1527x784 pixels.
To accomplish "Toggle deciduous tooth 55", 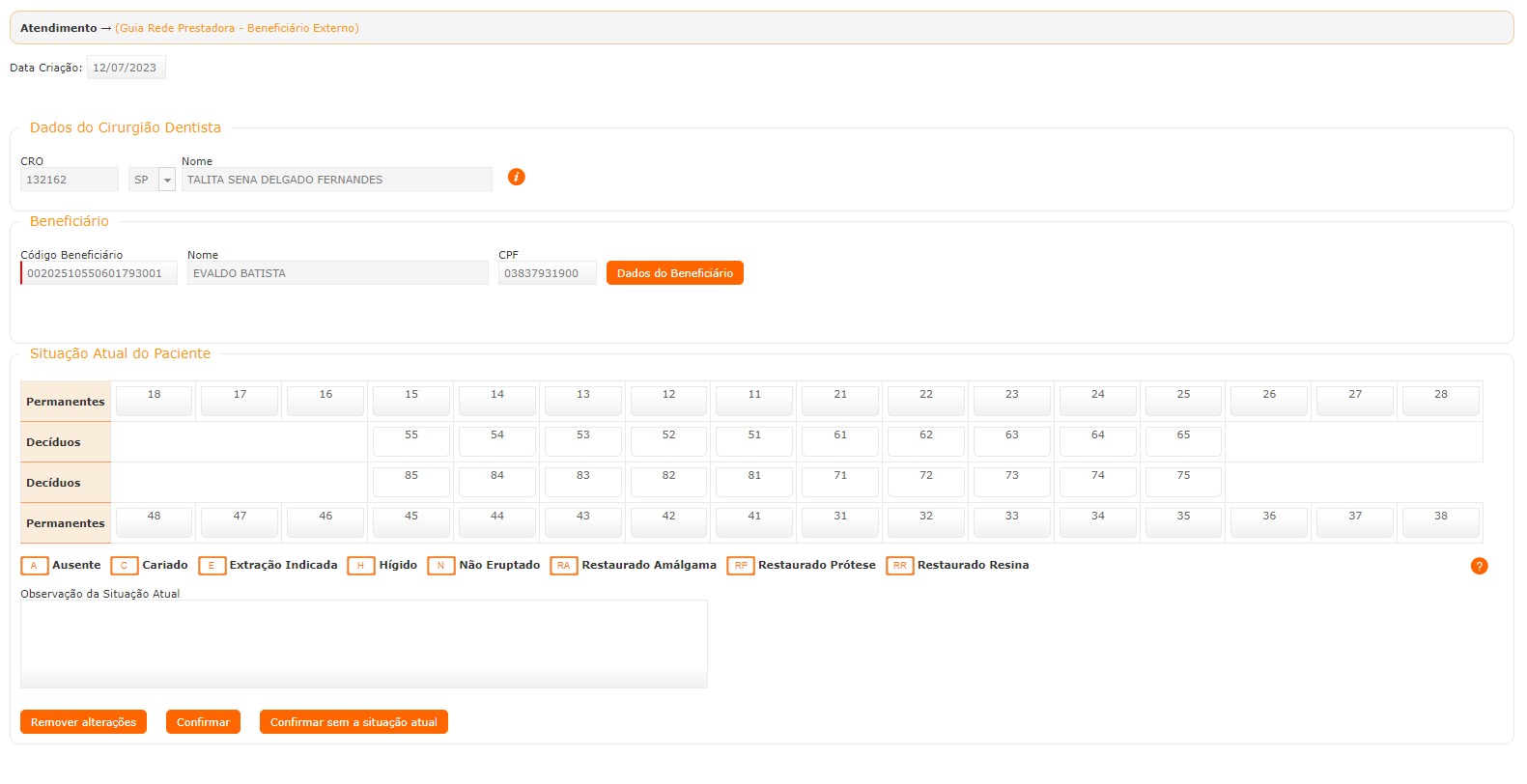I will (x=411, y=441).
